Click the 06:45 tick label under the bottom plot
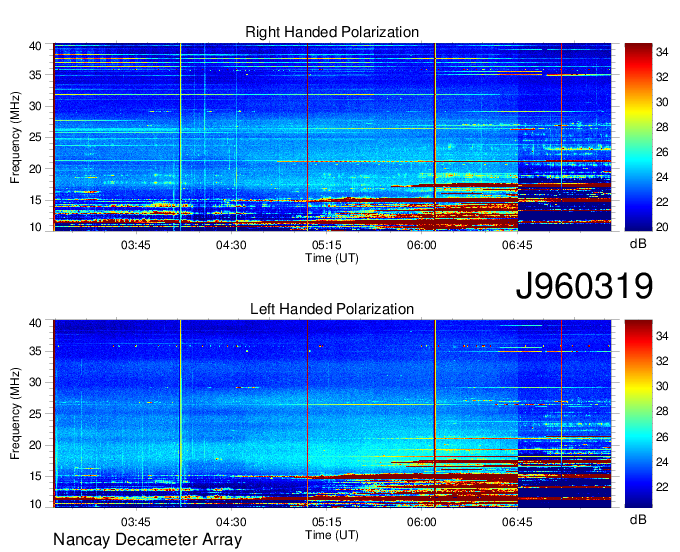This screenshot has width=680, height=552. [x=517, y=522]
